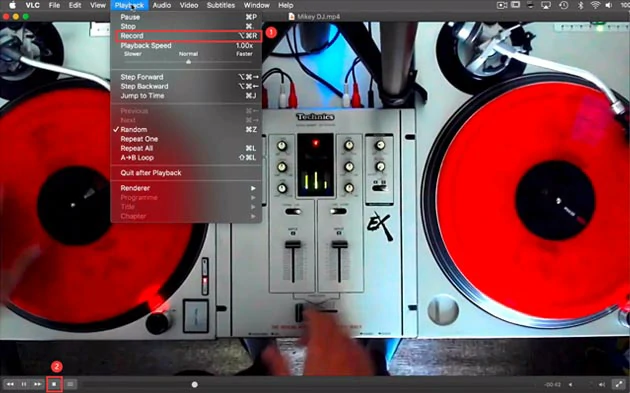Open the File menu
The height and width of the screenshot is (393, 630).
(x=54, y=5)
